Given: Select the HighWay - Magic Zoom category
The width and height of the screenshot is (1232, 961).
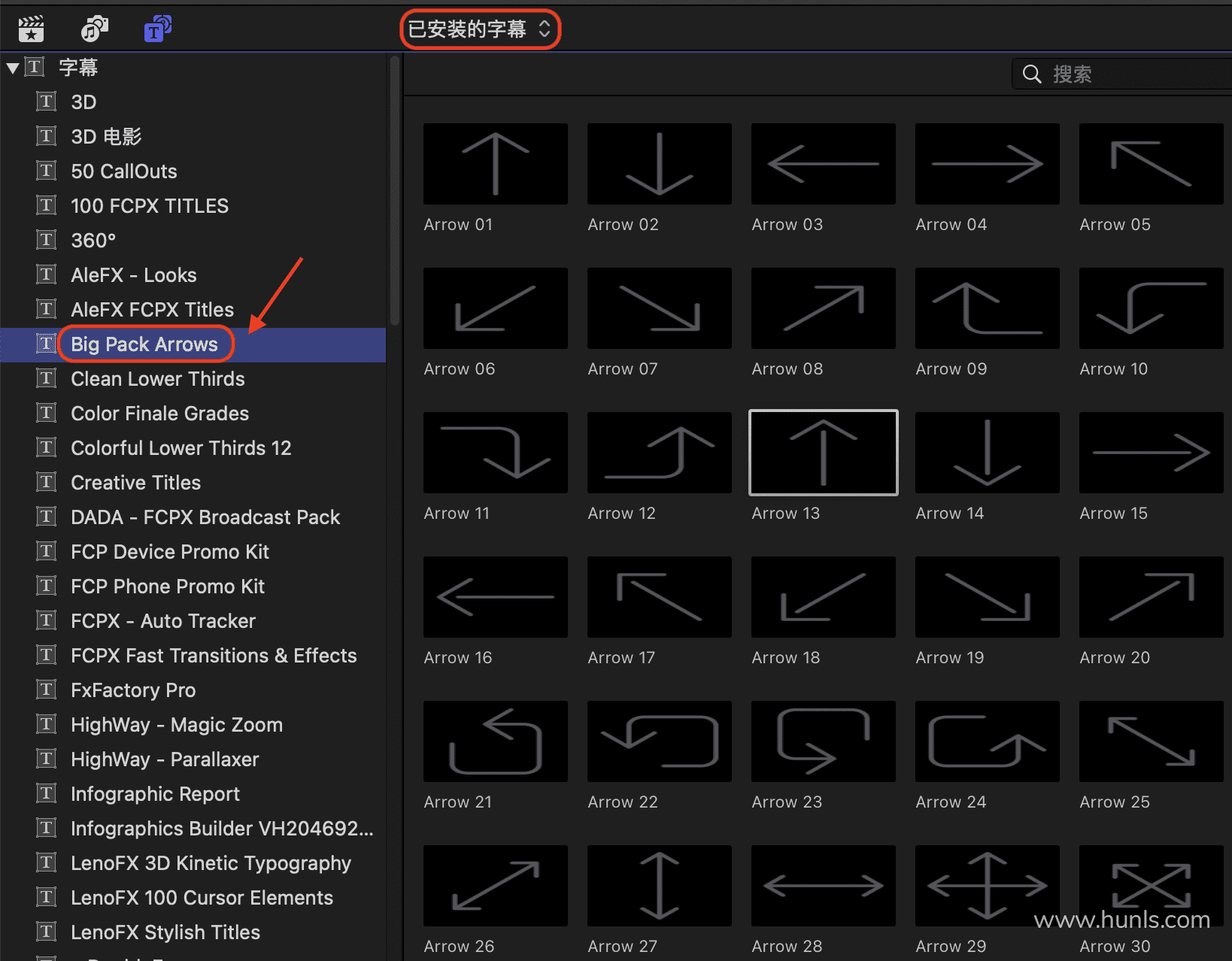Looking at the screenshot, I should [176, 725].
